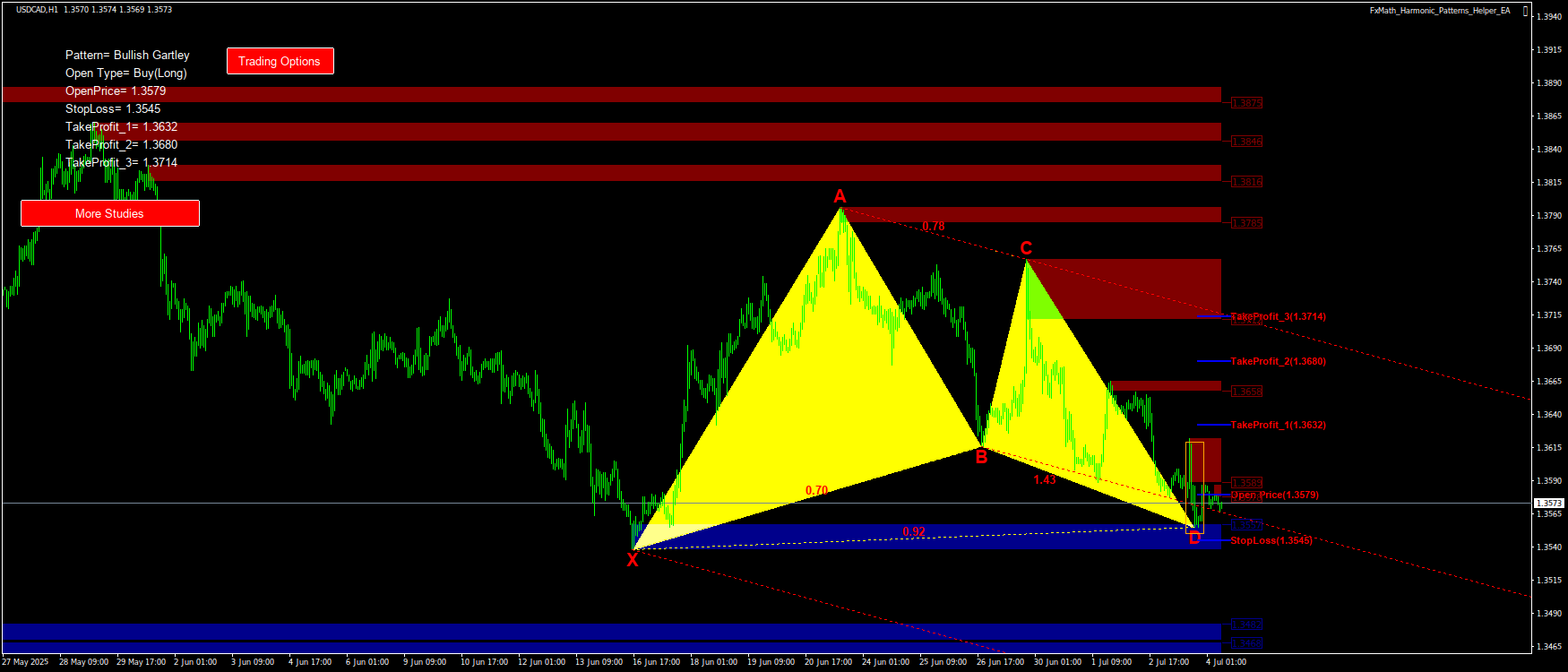Select the red D point marker
The height and width of the screenshot is (672, 1568).
[1193, 538]
